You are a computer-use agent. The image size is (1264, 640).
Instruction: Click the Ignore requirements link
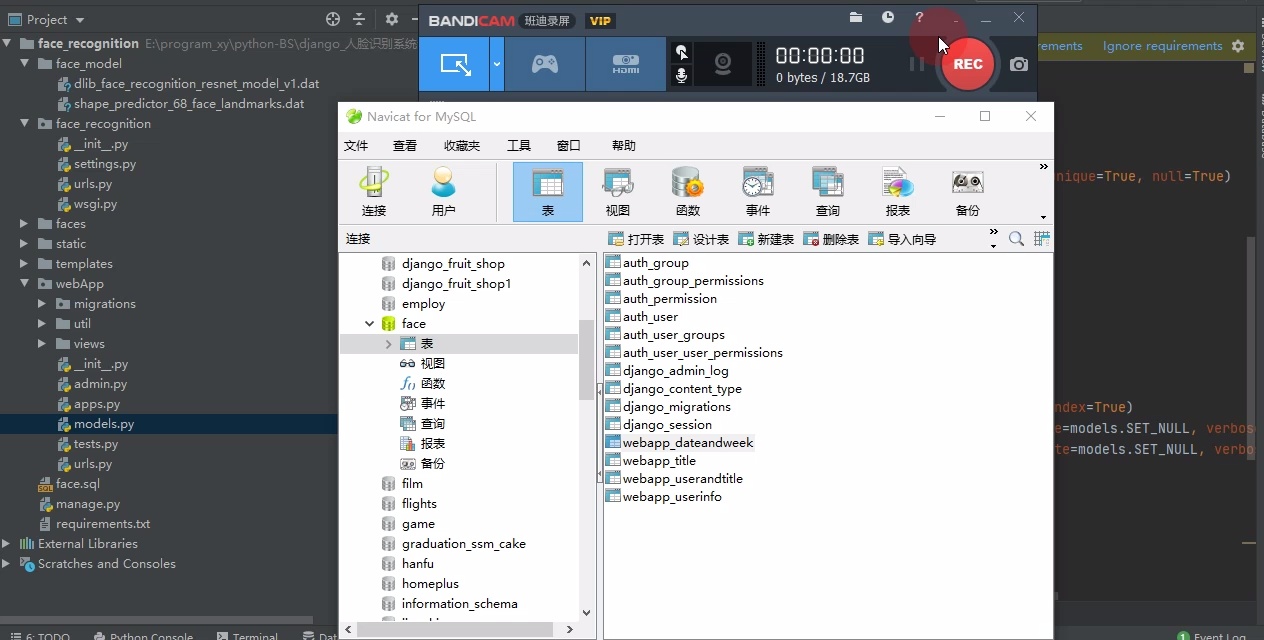click(x=1162, y=45)
